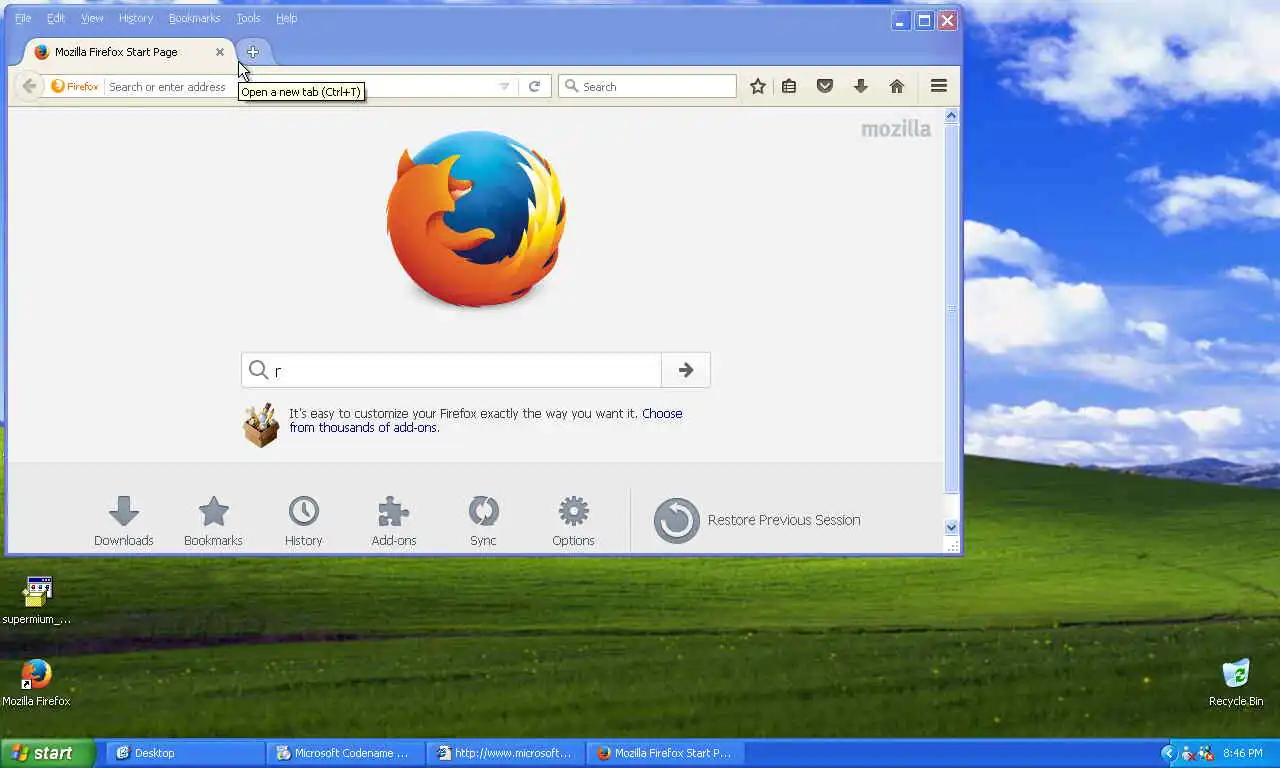Screen dimensions: 1280x768
Task: Minimize the Firefox window
Action: click(x=900, y=20)
